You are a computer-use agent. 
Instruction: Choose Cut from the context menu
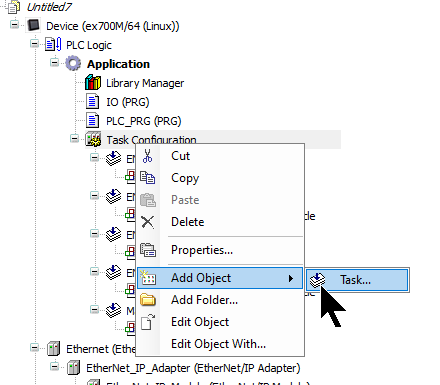point(220,156)
